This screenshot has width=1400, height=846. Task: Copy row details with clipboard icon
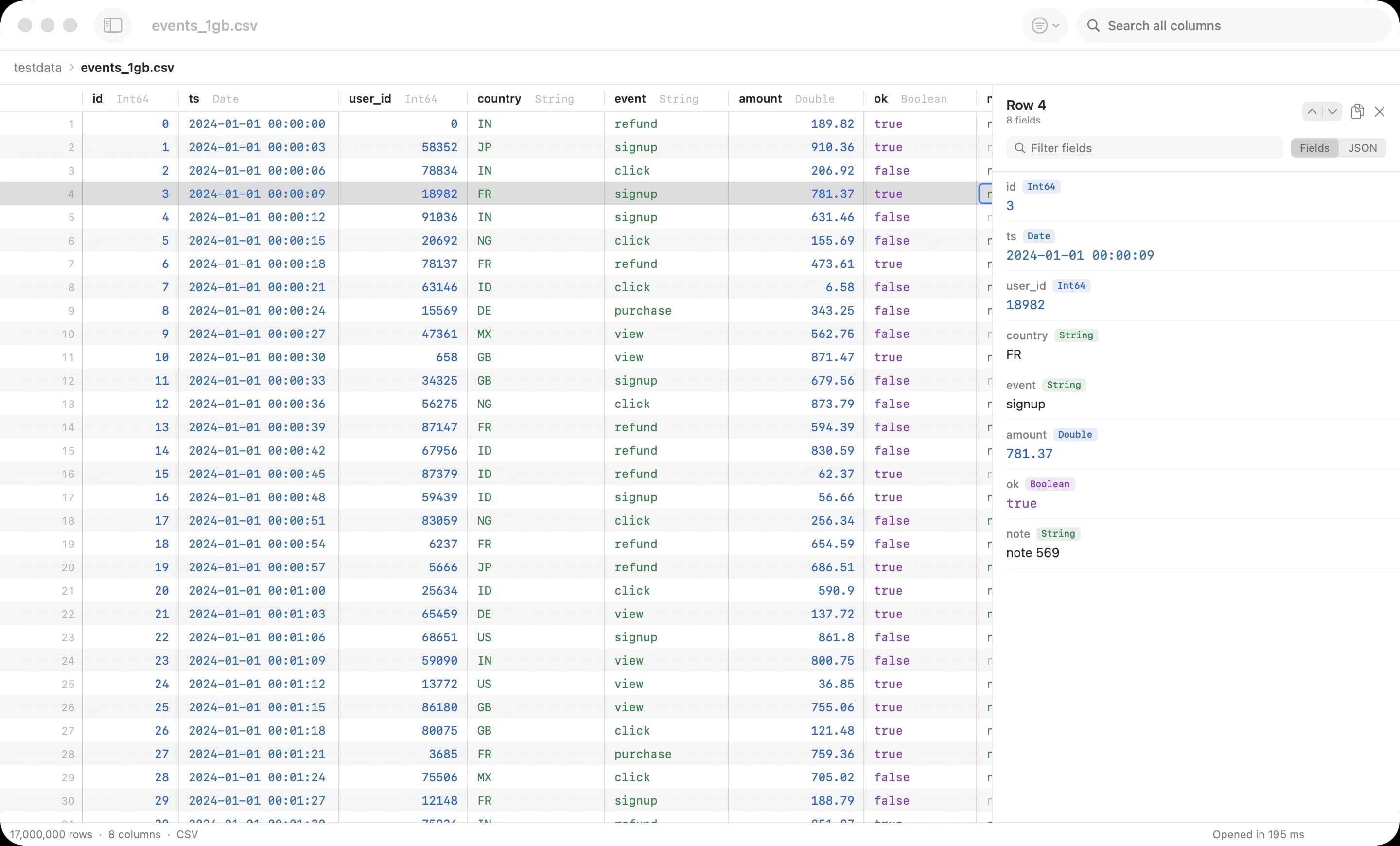(1357, 111)
